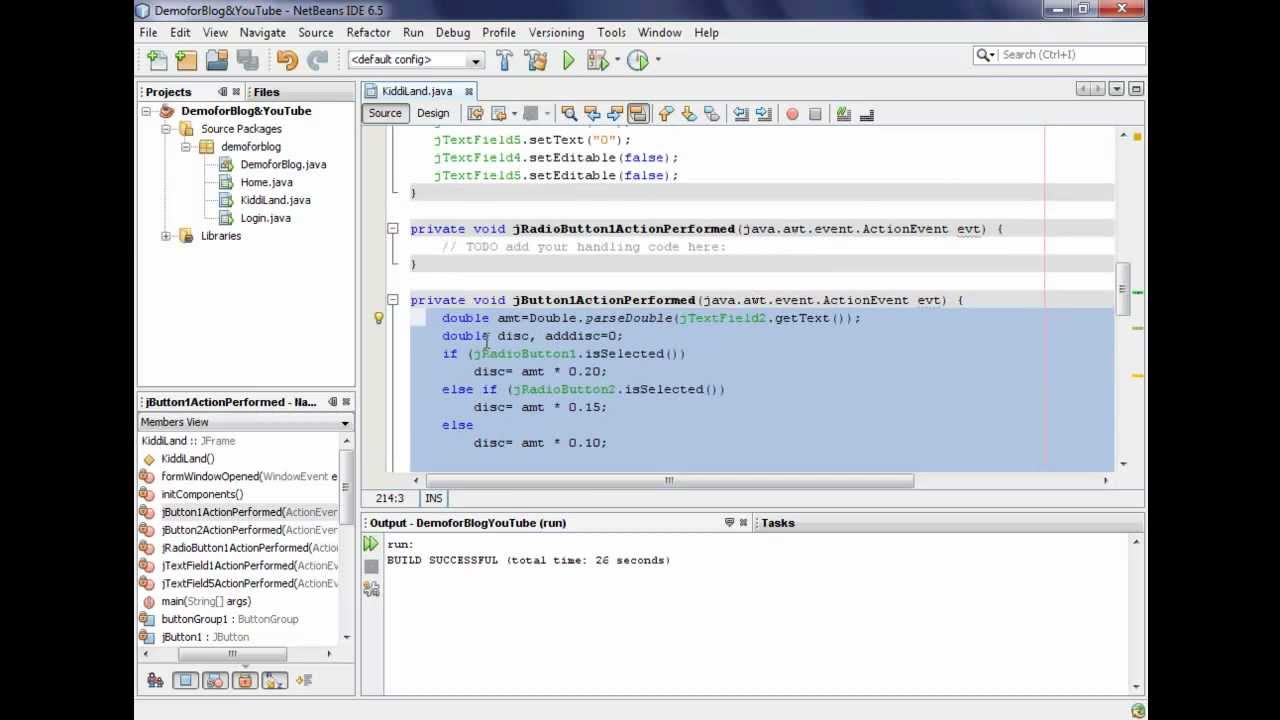This screenshot has width=1280, height=720.
Task: Click the grey Redo arrow
Action: coord(318,60)
